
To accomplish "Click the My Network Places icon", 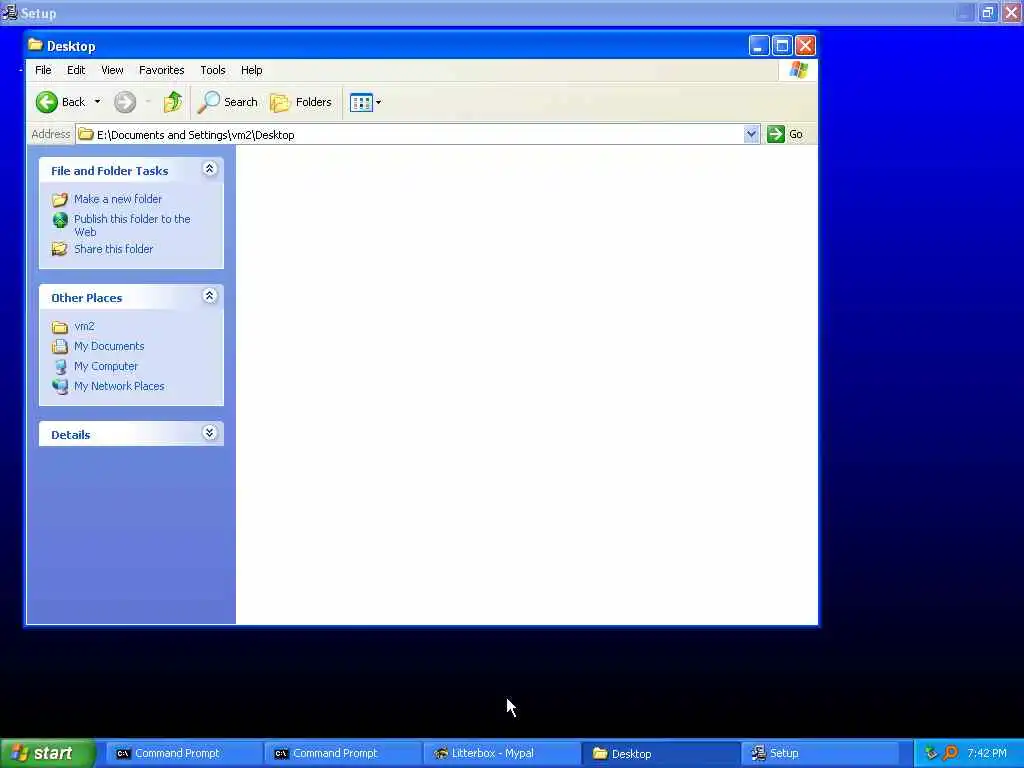I will click(60, 386).
